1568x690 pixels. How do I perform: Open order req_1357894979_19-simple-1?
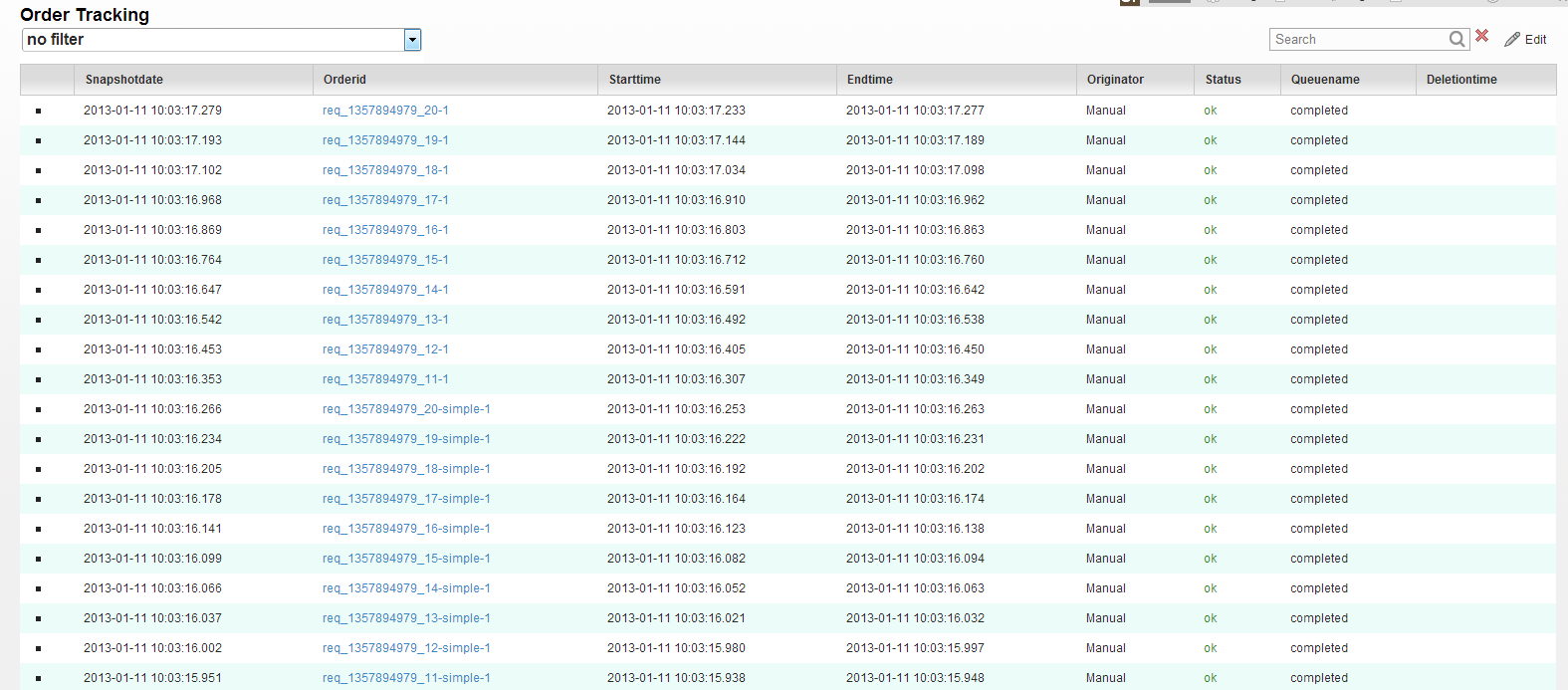tap(406, 439)
